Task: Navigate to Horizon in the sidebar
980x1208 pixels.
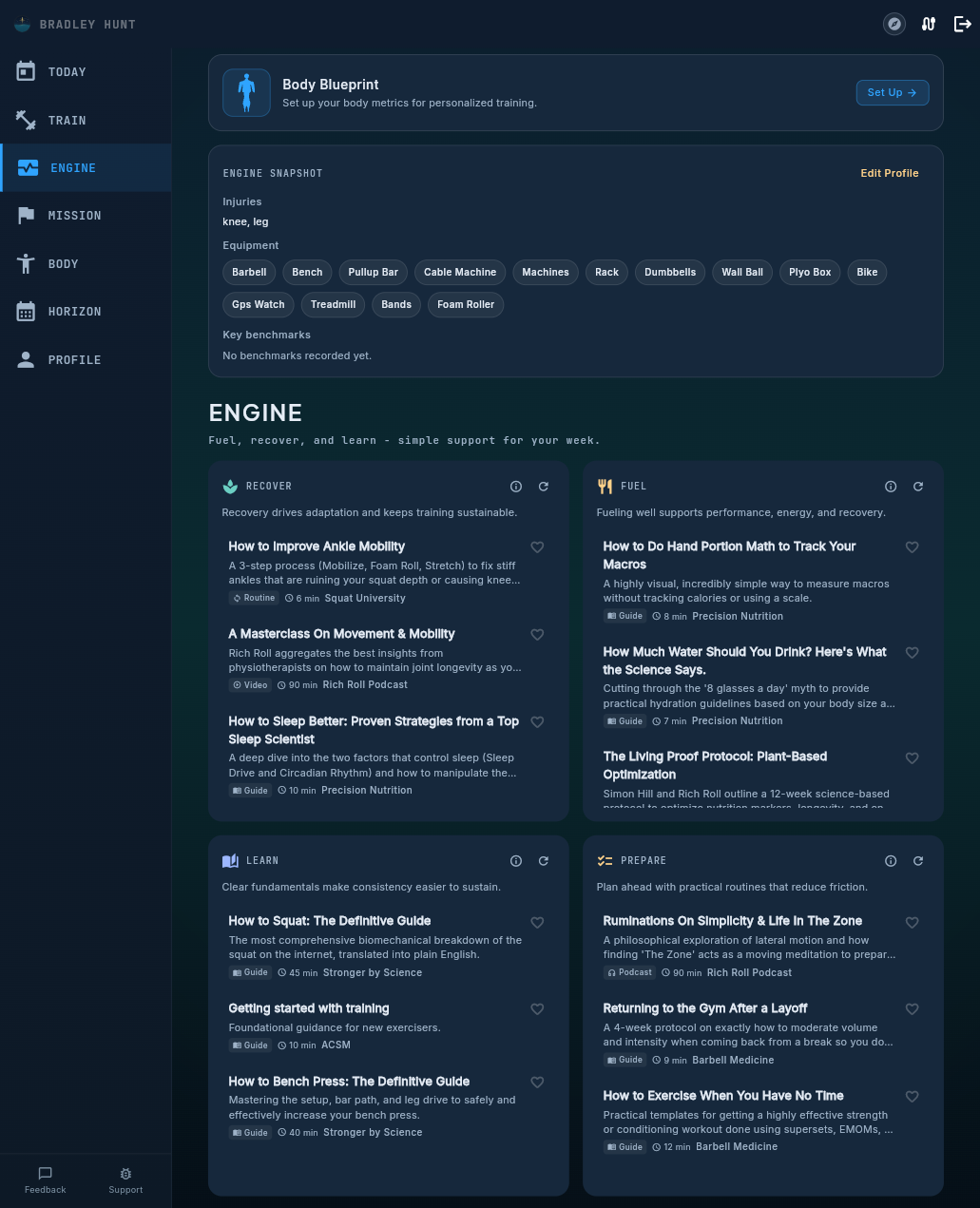Action: [74, 312]
